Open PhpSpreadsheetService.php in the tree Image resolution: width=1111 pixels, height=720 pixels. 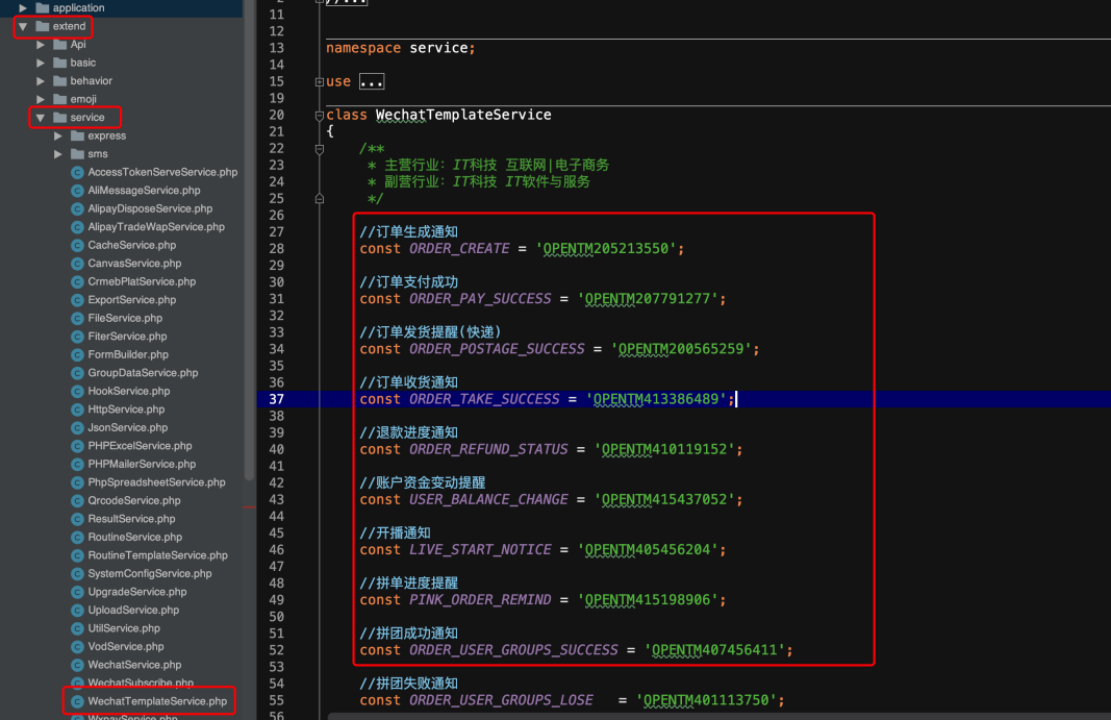click(x=157, y=483)
